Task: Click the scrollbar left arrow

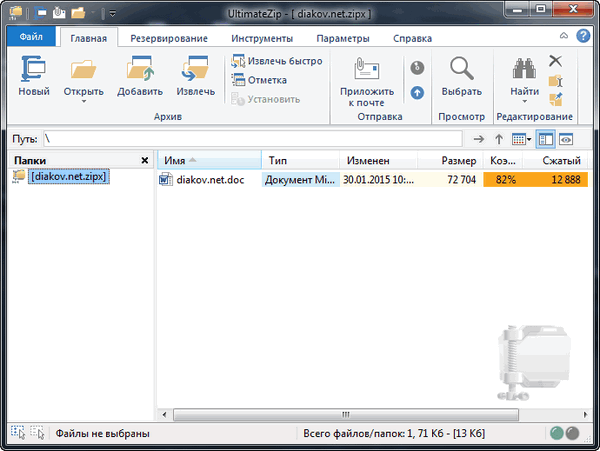Action: [165, 415]
